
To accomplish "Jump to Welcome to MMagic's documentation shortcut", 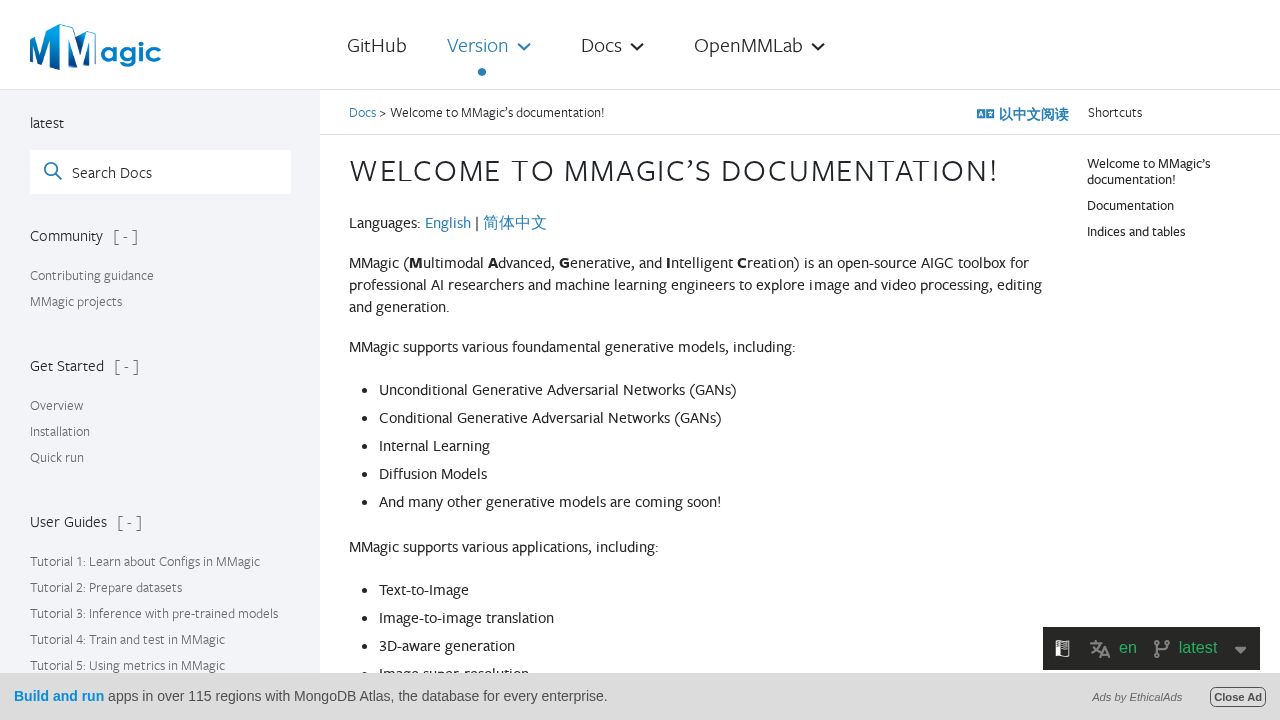I will click(x=1149, y=171).
